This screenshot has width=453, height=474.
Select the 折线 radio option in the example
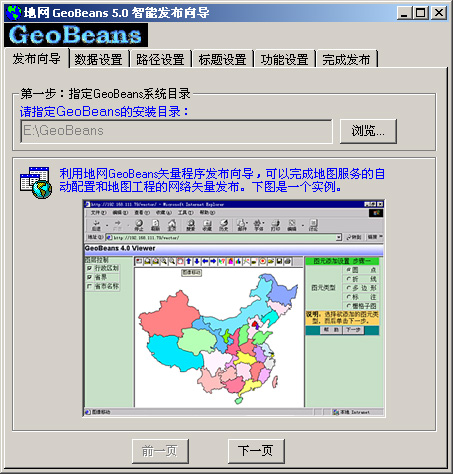tap(349, 279)
